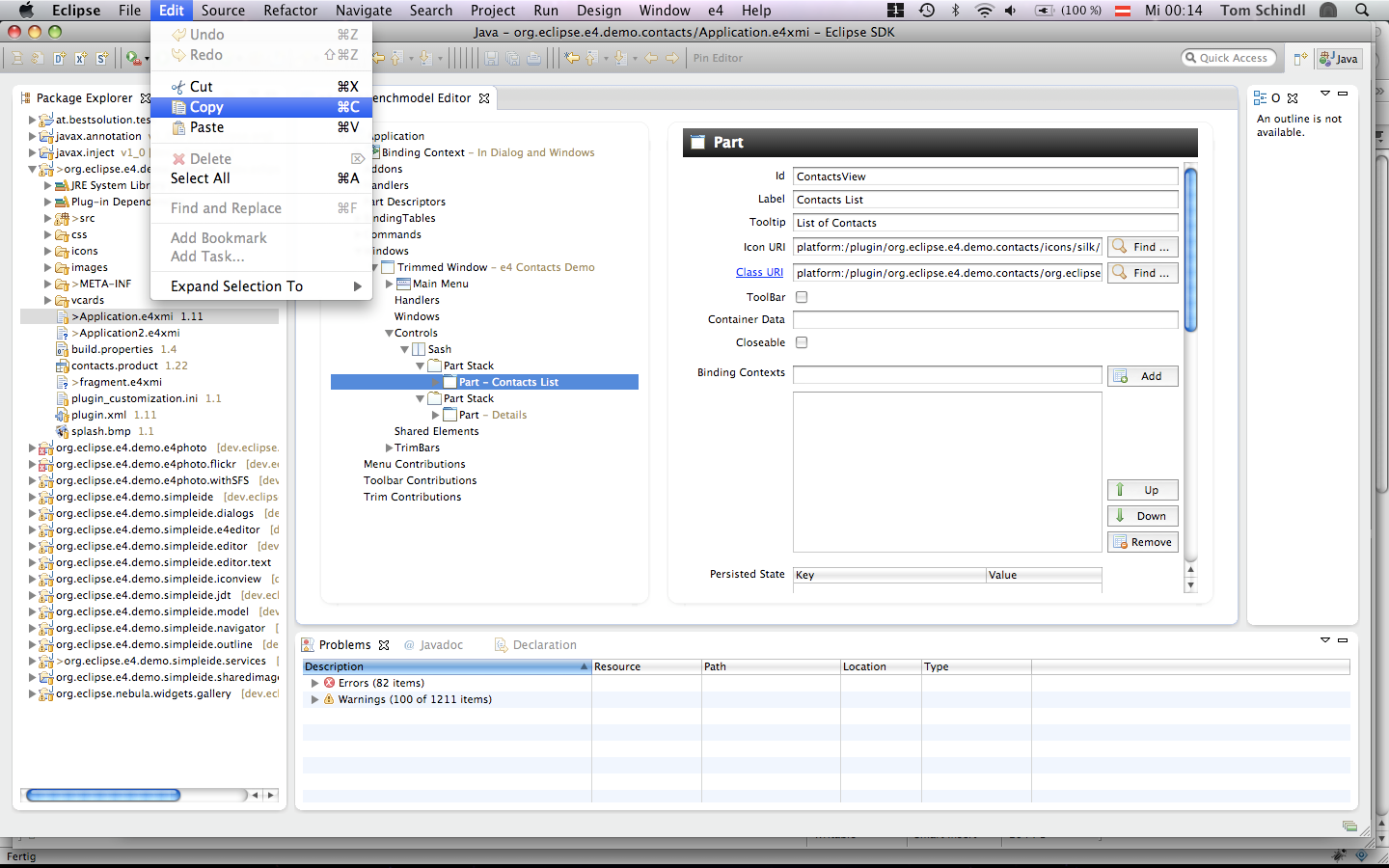1389x868 pixels.
Task: Open the Outline view menu triangle
Action: [x=1325, y=94]
